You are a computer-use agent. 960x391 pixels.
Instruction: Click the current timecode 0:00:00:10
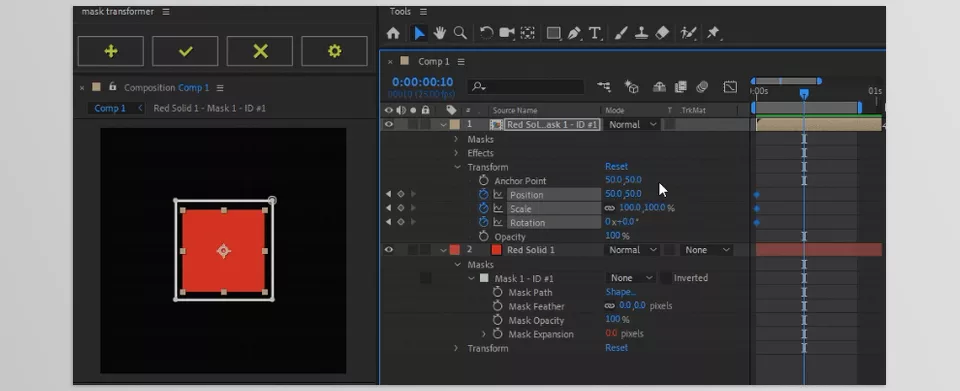[x=422, y=82]
